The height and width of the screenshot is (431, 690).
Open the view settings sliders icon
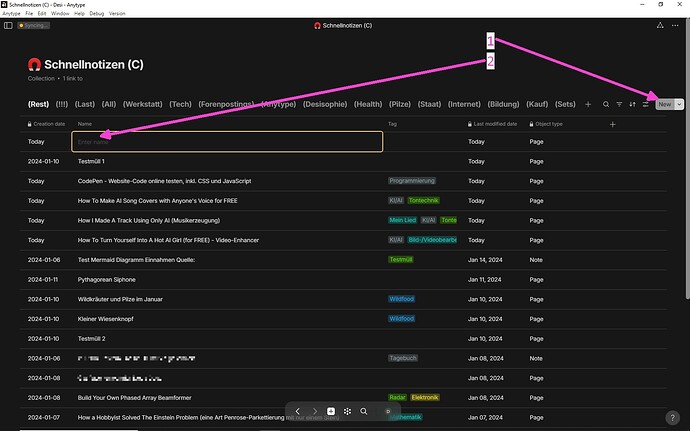646,104
